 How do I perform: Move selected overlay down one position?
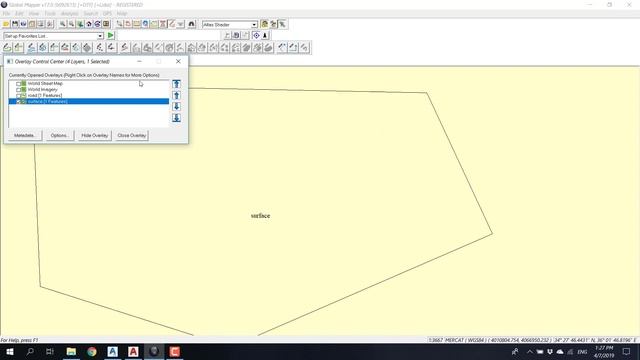(176, 107)
